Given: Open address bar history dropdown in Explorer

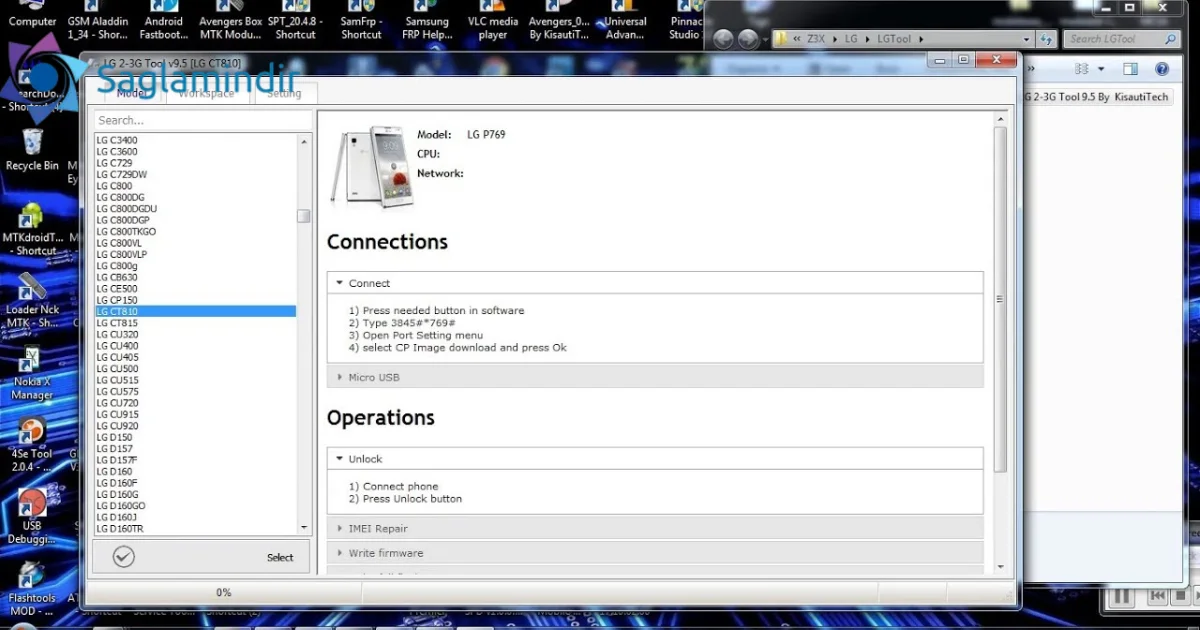Looking at the screenshot, I should coord(1026,39).
